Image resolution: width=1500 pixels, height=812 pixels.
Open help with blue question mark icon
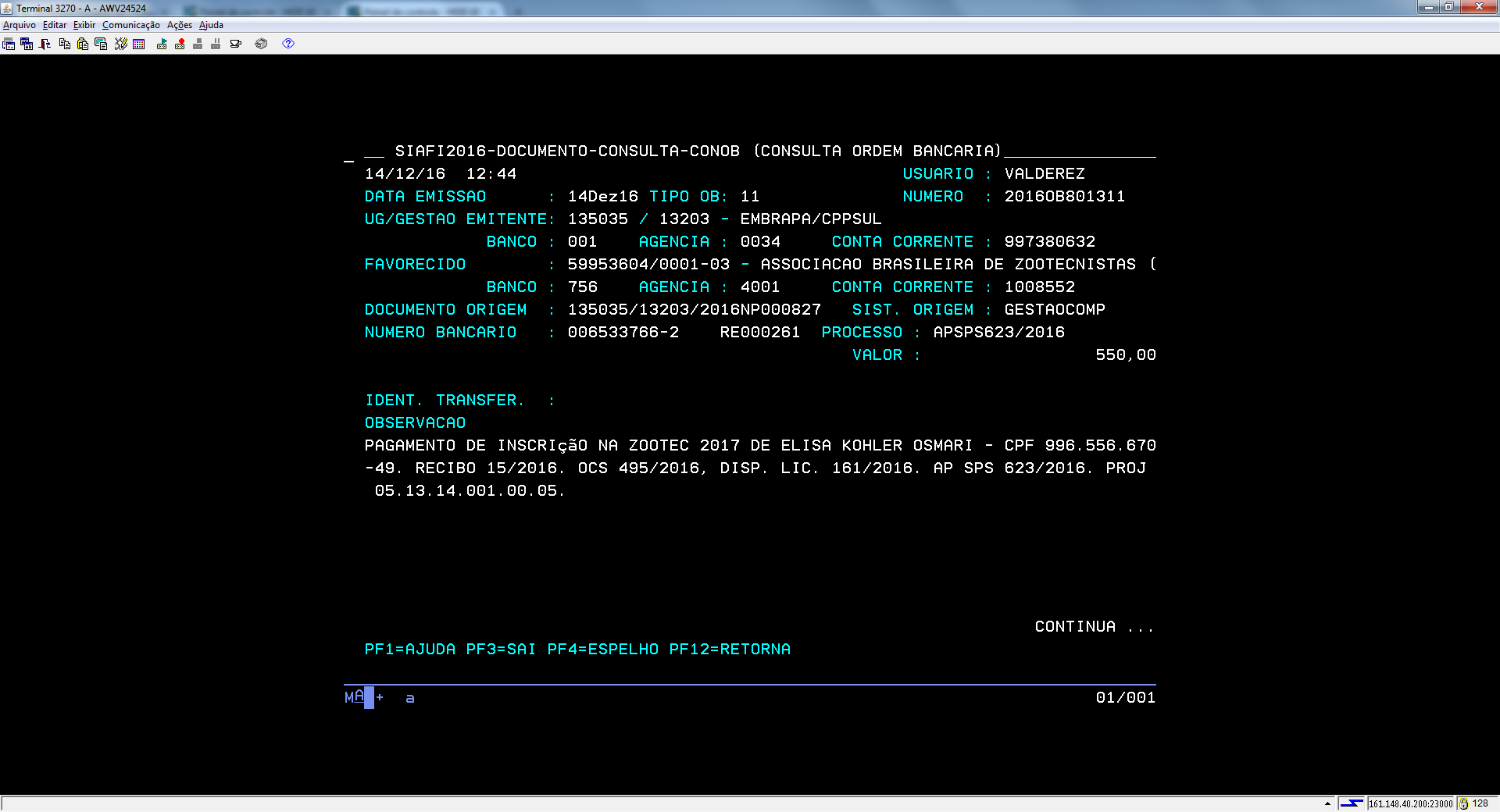(x=288, y=44)
